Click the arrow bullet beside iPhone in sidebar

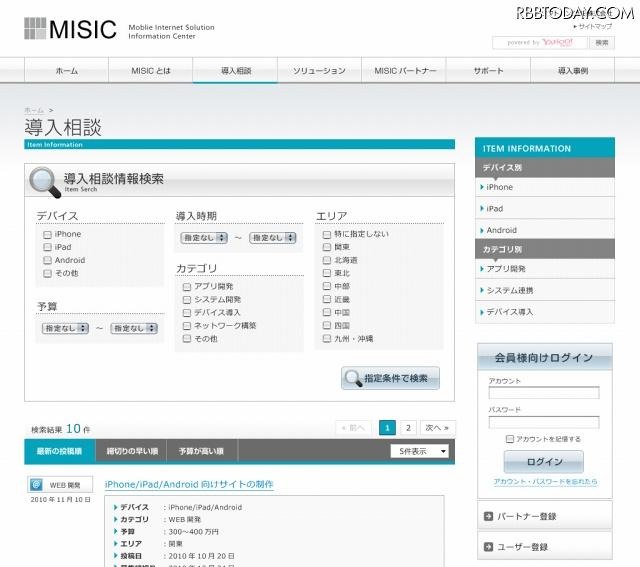click(x=482, y=187)
